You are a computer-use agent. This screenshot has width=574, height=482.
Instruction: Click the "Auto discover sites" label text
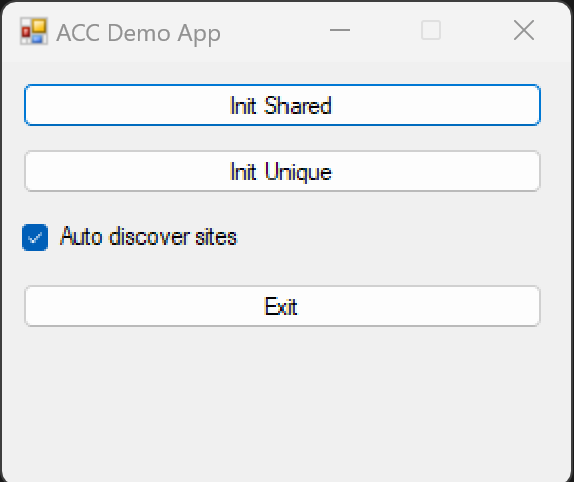click(x=149, y=236)
